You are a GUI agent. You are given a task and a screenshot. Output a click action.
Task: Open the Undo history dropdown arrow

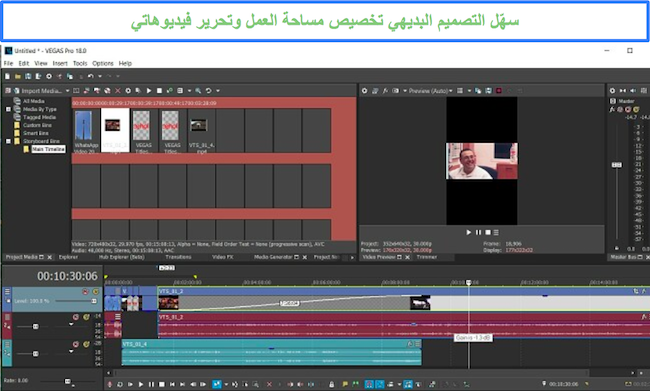click(x=99, y=77)
